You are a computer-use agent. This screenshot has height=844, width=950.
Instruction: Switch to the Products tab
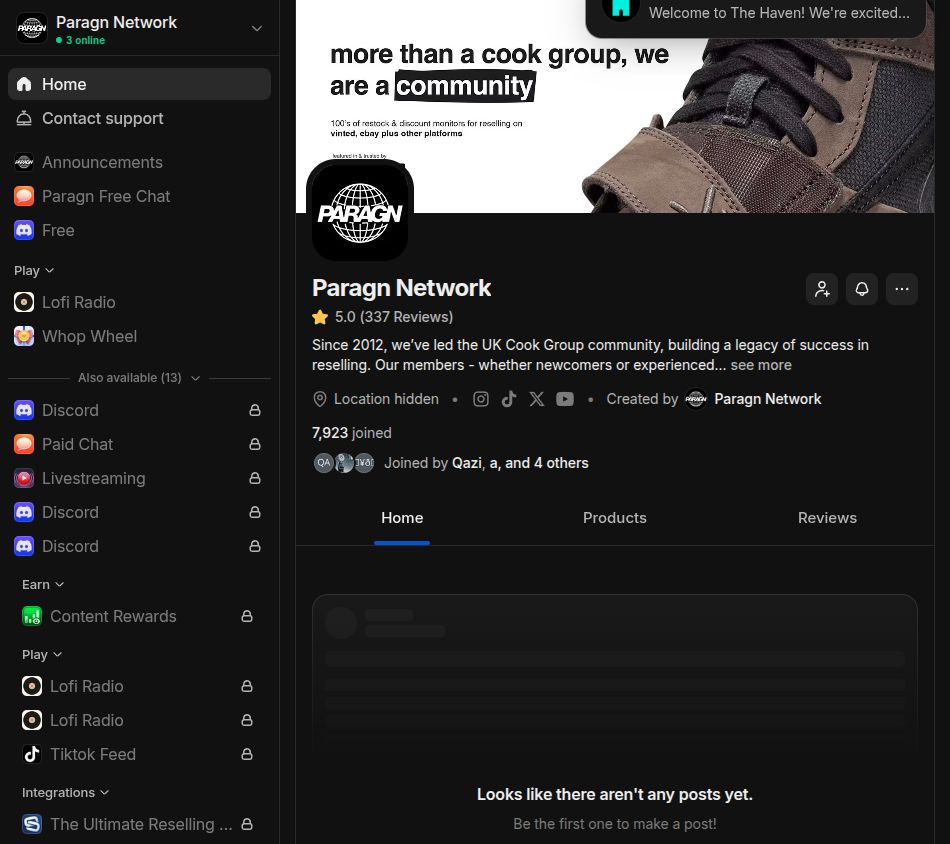[614, 518]
